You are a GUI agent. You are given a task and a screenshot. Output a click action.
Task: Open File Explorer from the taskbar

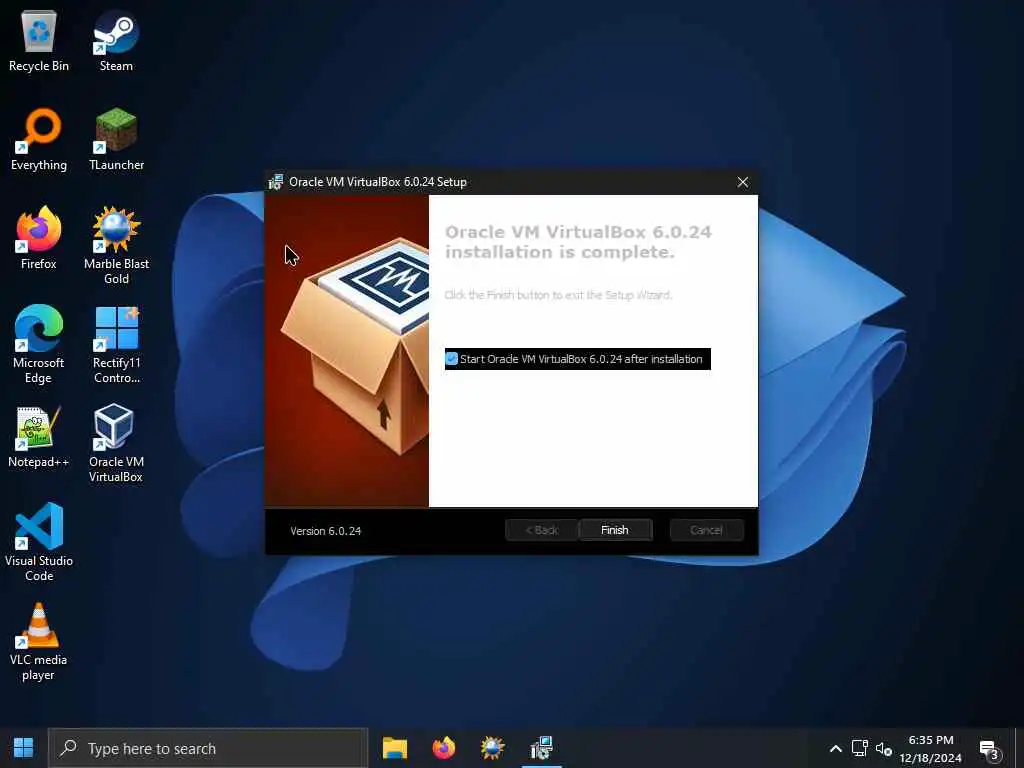pyautogui.click(x=394, y=748)
